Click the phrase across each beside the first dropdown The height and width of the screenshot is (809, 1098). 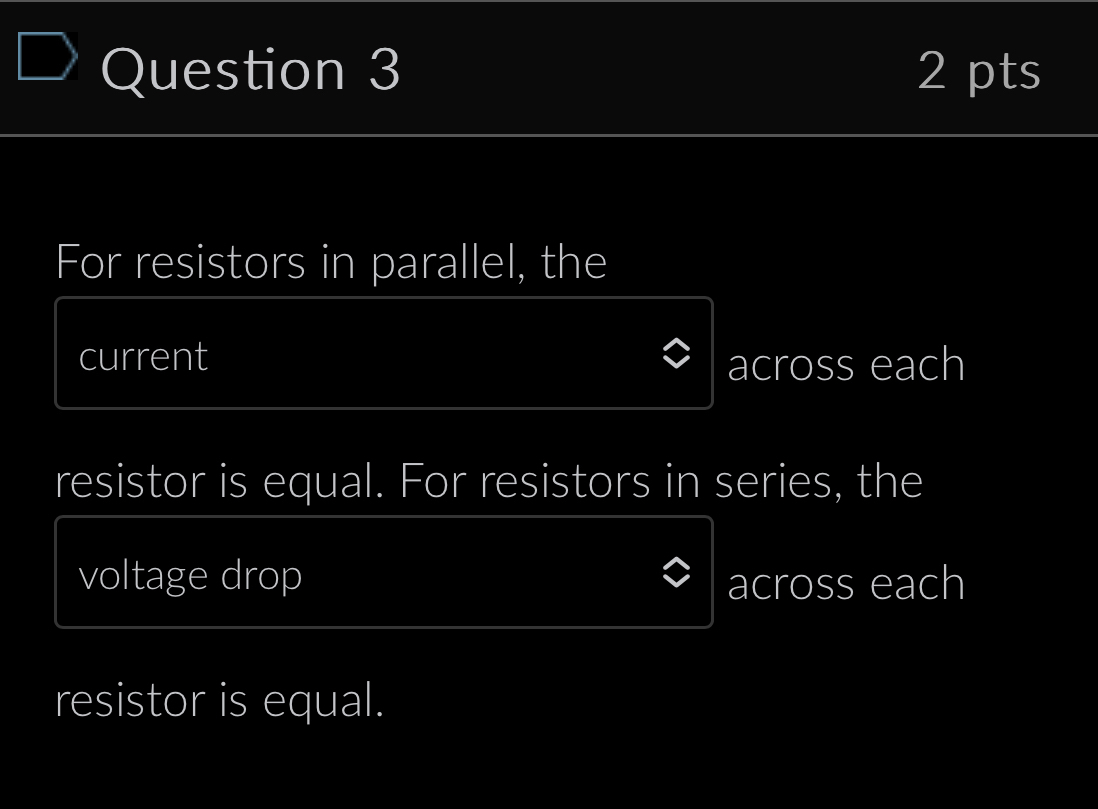(847, 364)
